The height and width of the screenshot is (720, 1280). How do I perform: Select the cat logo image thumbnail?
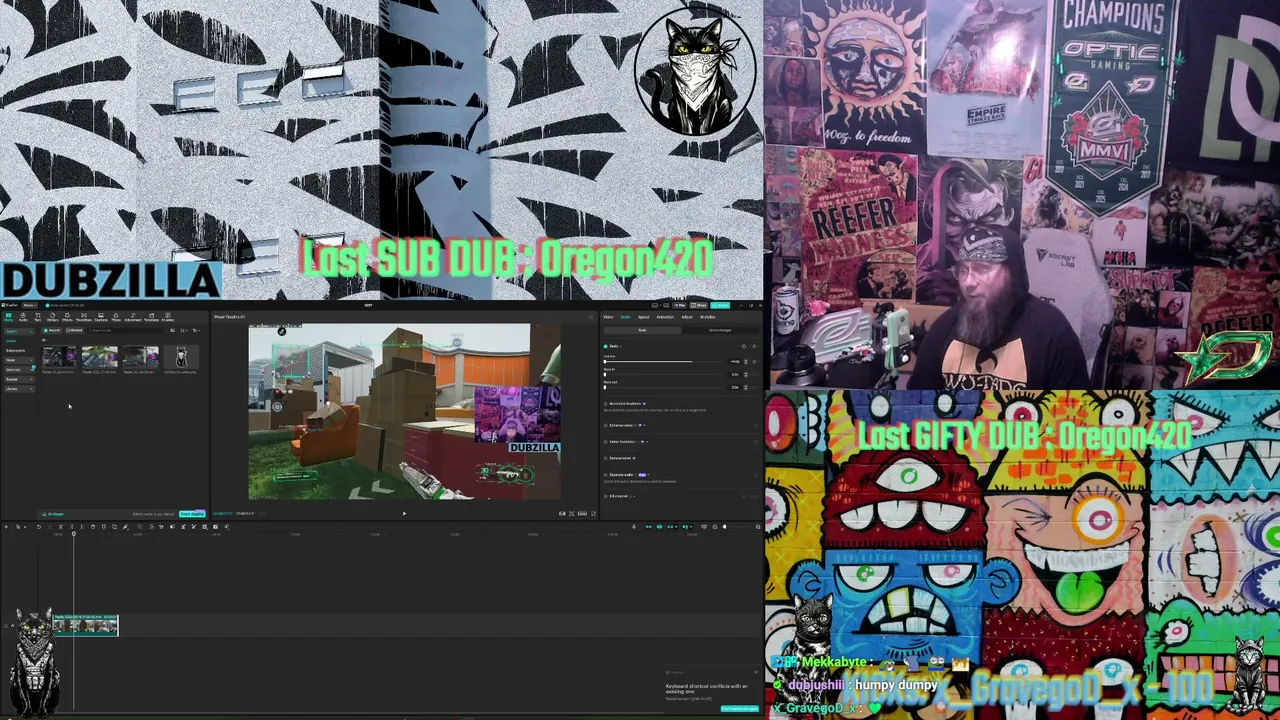[x=181, y=356]
